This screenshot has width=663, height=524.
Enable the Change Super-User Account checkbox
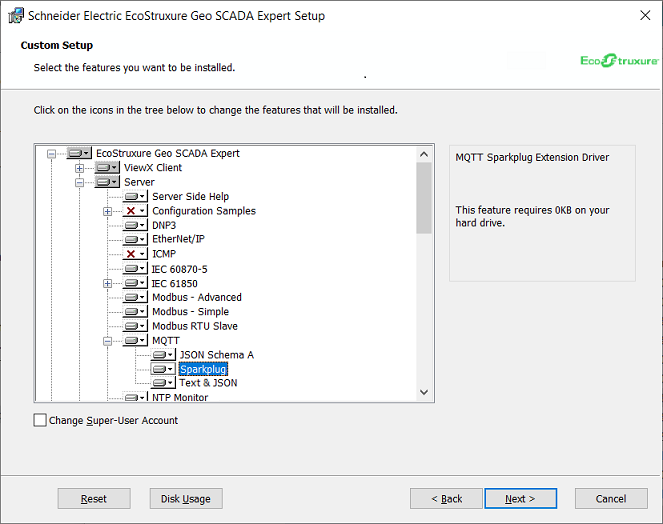click(40, 421)
